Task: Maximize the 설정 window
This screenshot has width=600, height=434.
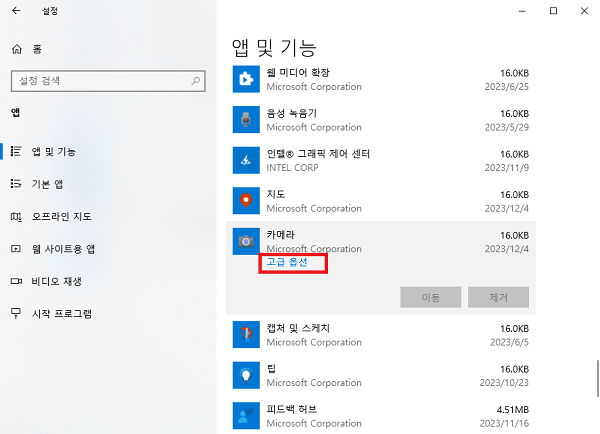Action: click(553, 11)
